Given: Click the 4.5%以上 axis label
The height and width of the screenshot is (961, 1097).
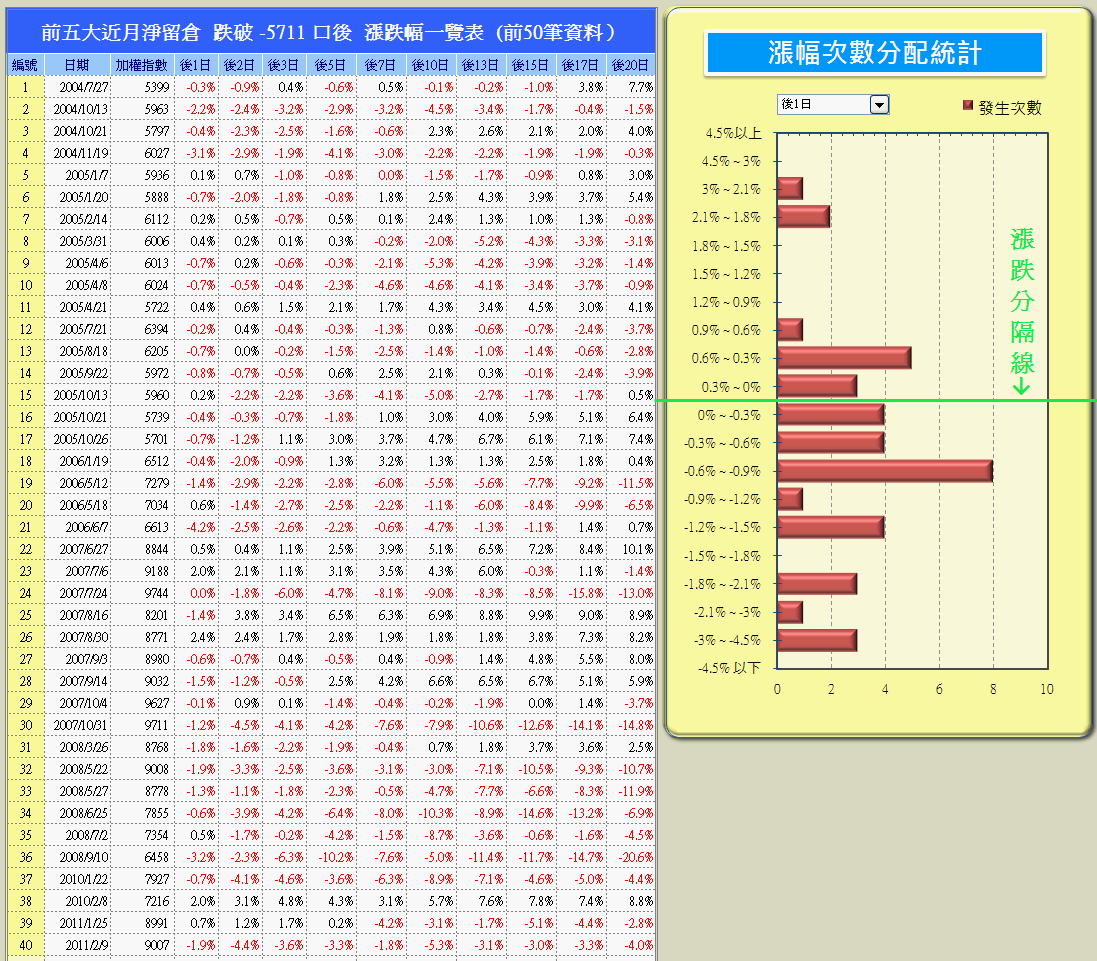Looking at the screenshot, I should 732,133.
